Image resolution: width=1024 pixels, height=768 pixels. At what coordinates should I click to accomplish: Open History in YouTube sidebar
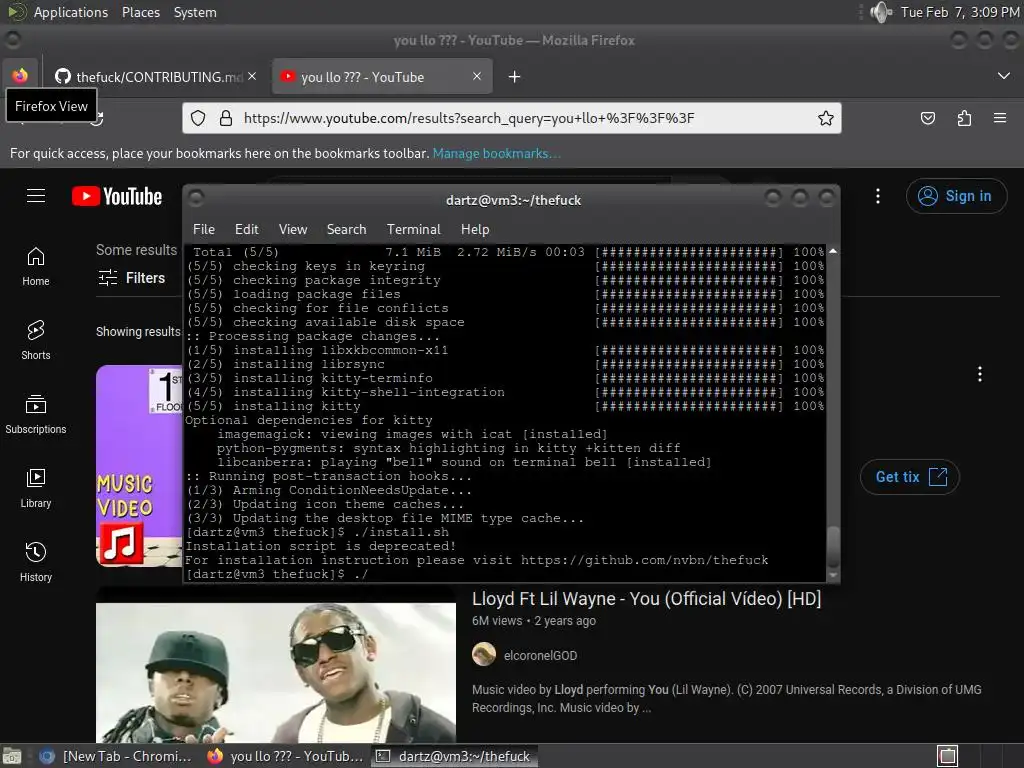(x=36, y=562)
